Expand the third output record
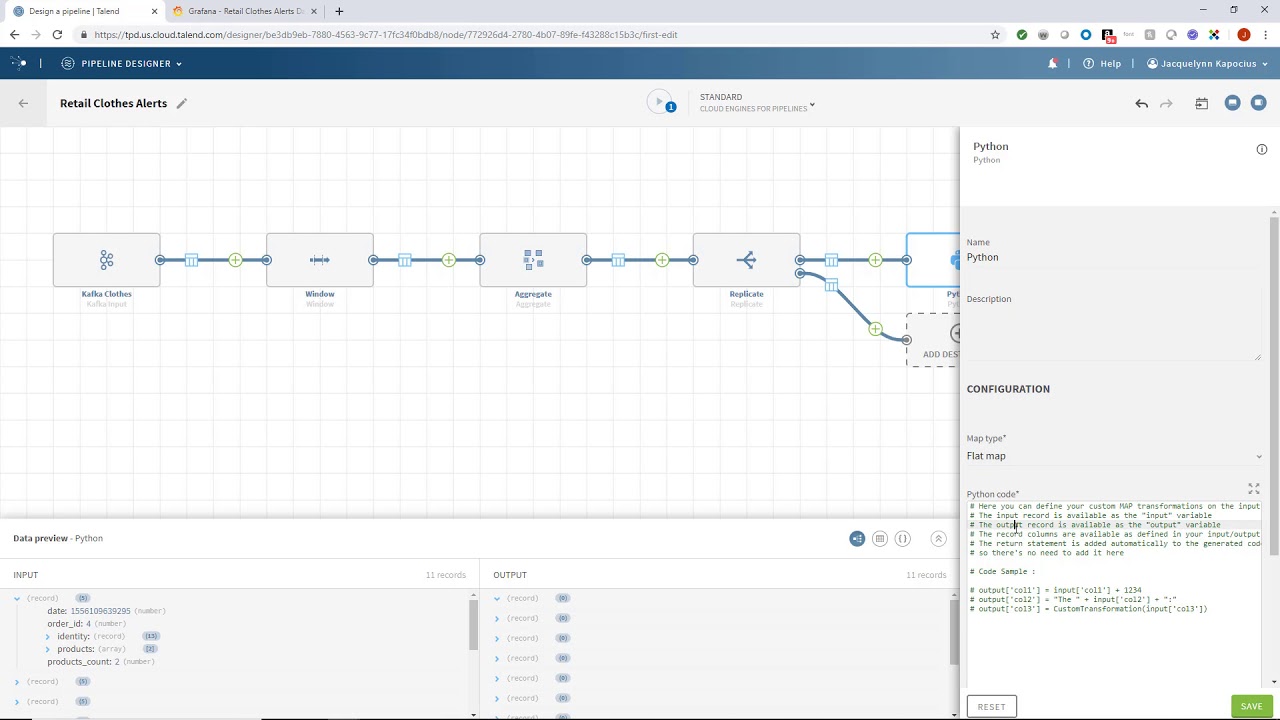Screen dimensions: 1280x720 click(x=497, y=638)
